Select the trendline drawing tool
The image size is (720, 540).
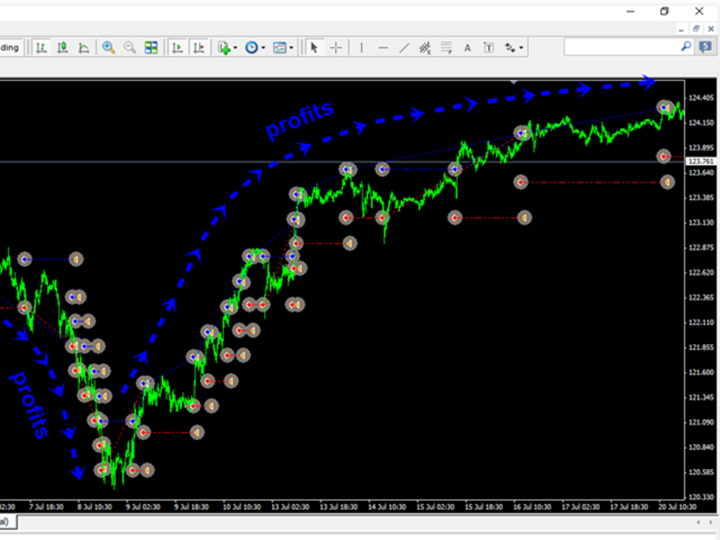404,47
